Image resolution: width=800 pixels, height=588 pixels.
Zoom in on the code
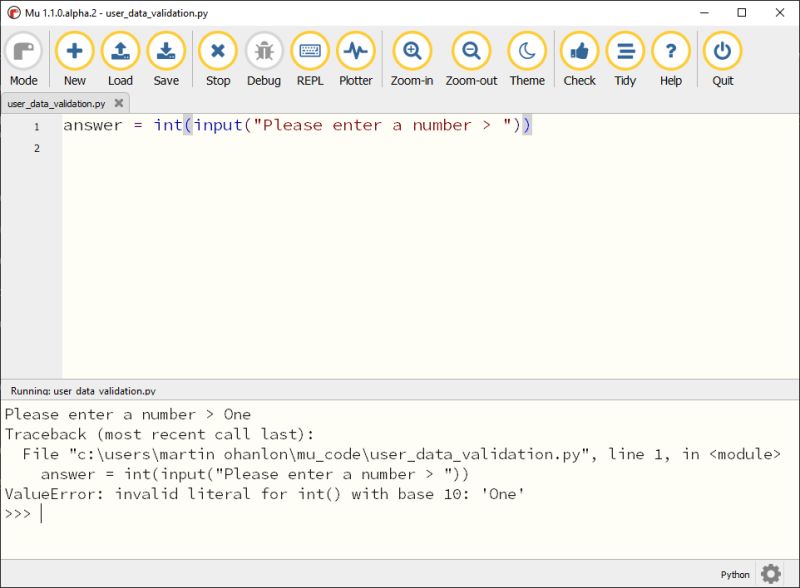(412, 55)
